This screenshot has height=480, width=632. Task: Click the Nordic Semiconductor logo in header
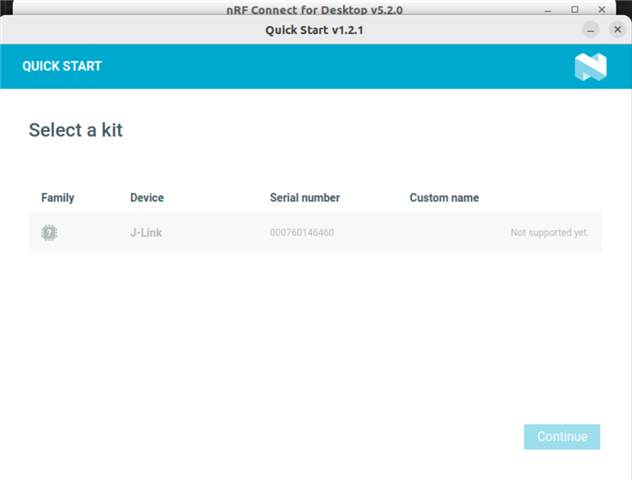pyautogui.click(x=590, y=67)
